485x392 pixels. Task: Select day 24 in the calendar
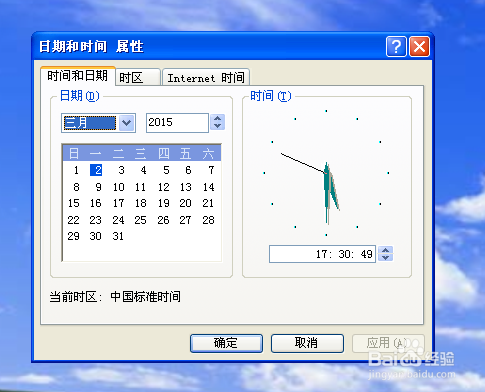(x=118, y=220)
